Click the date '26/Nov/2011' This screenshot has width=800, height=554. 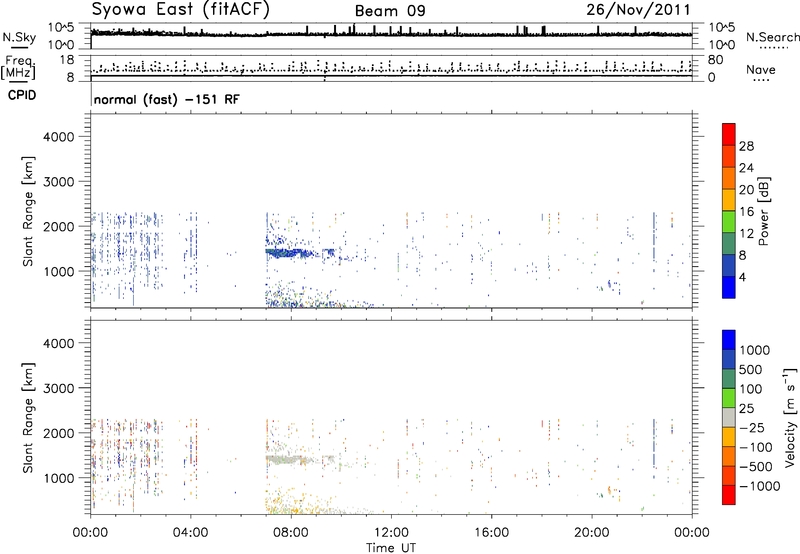pyautogui.click(x=638, y=9)
